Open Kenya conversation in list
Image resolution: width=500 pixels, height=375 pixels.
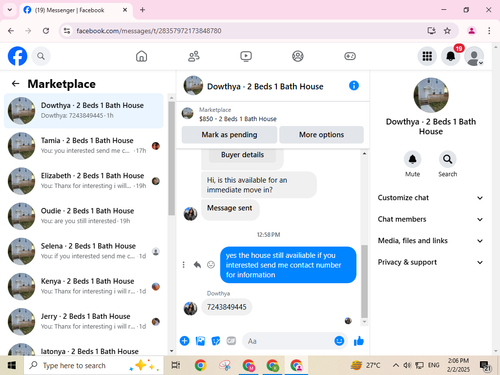84,286
